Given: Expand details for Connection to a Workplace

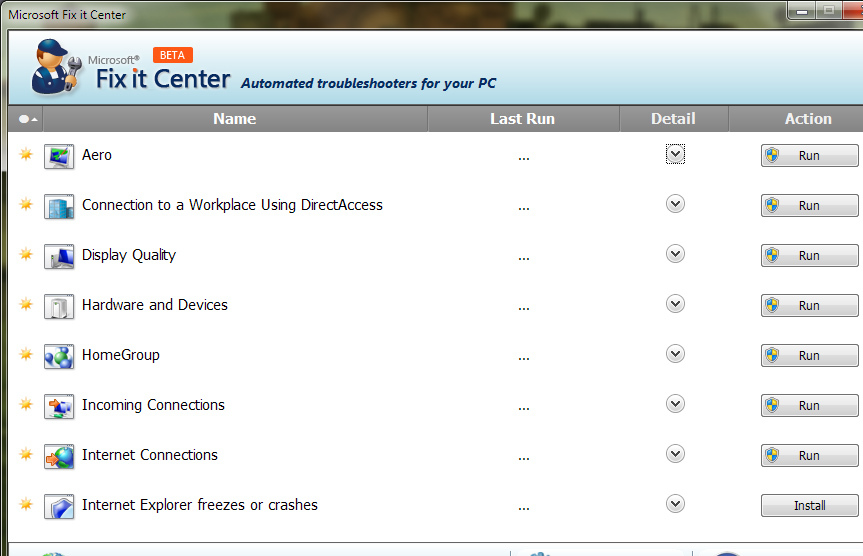Looking at the screenshot, I should click(x=675, y=204).
